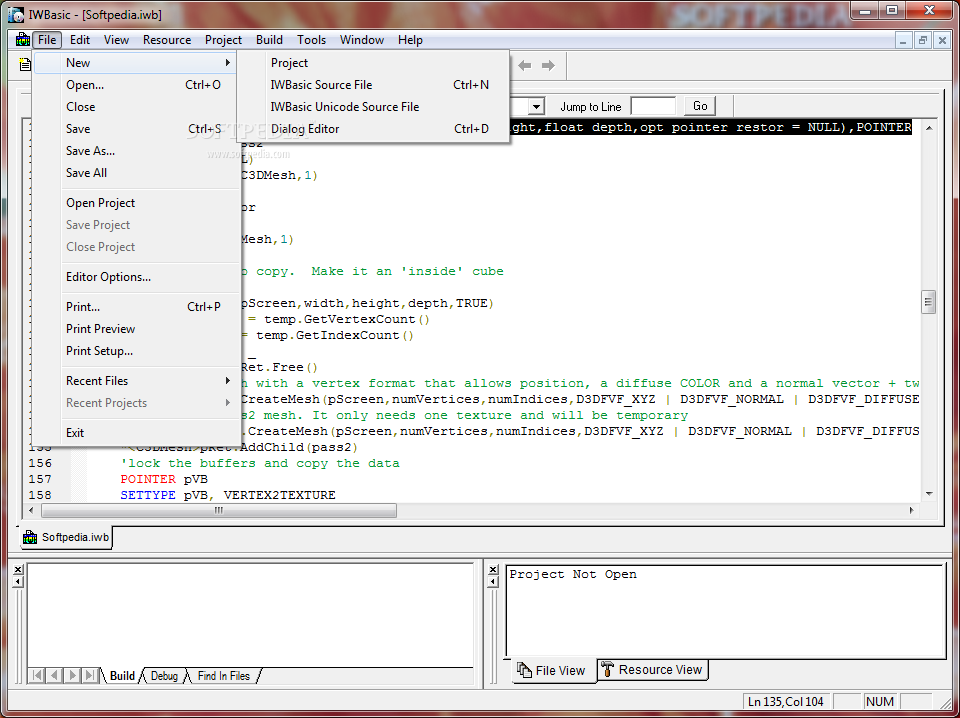Open the View menu
The width and height of the screenshot is (960, 718).
[116, 40]
